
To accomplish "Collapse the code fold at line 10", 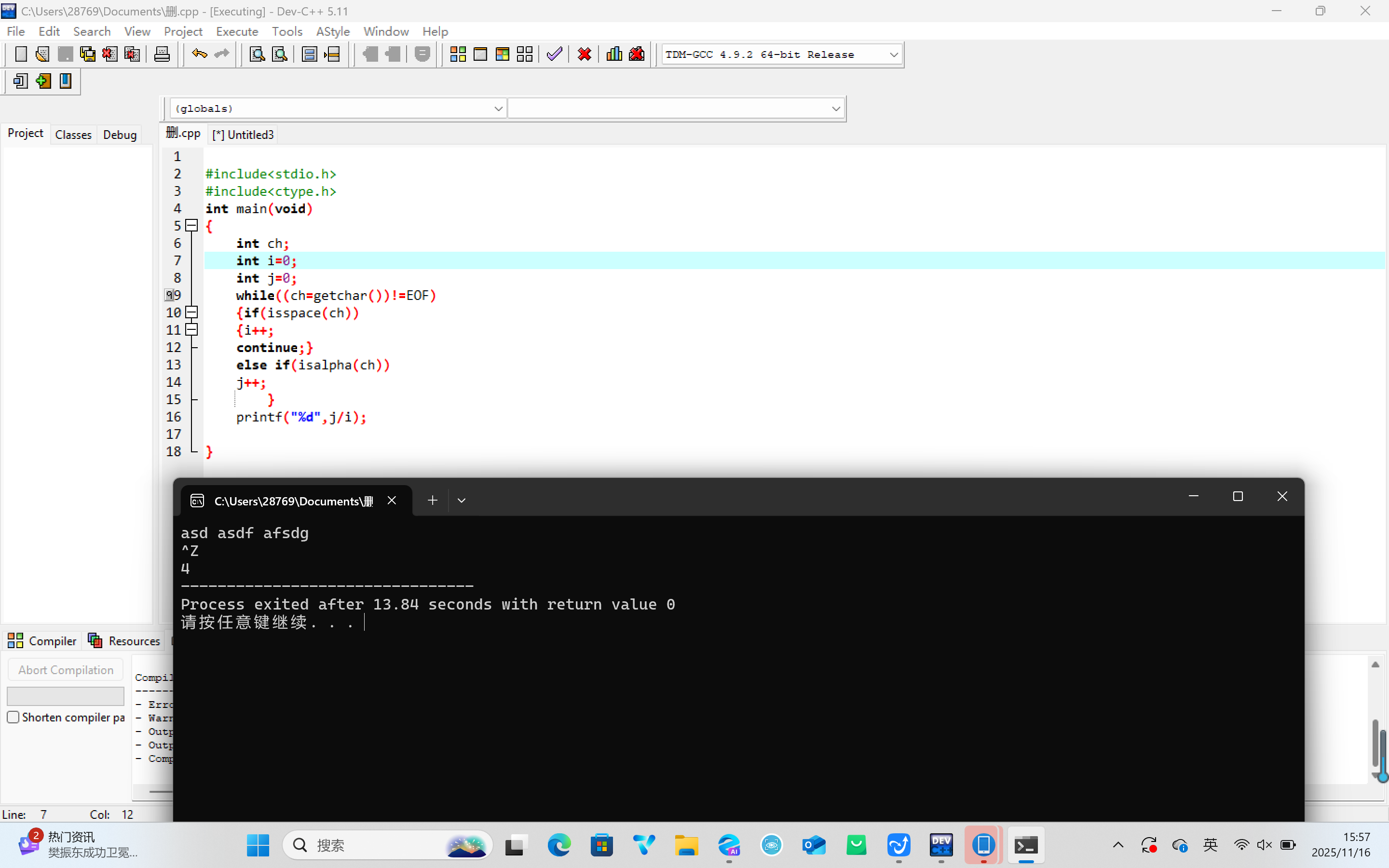I will [192, 312].
